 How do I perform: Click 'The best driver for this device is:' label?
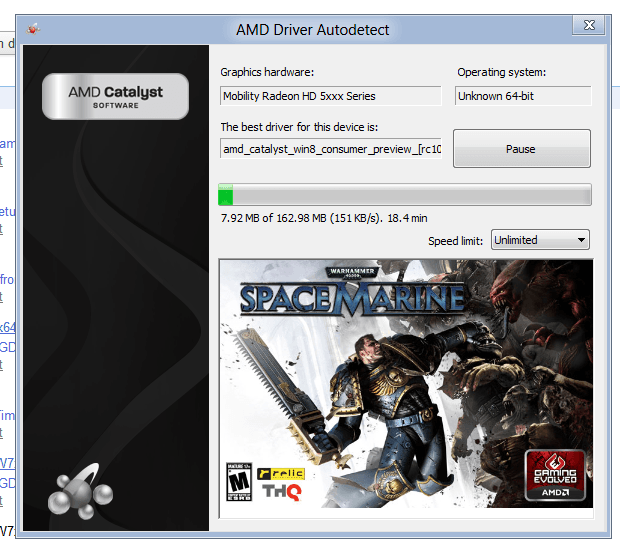(299, 127)
